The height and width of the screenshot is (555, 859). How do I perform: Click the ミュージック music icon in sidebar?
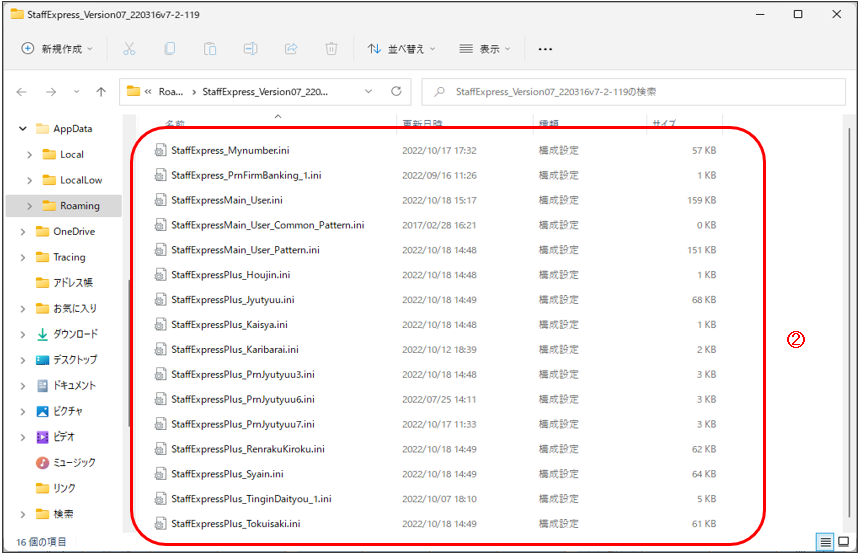tap(42, 462)
